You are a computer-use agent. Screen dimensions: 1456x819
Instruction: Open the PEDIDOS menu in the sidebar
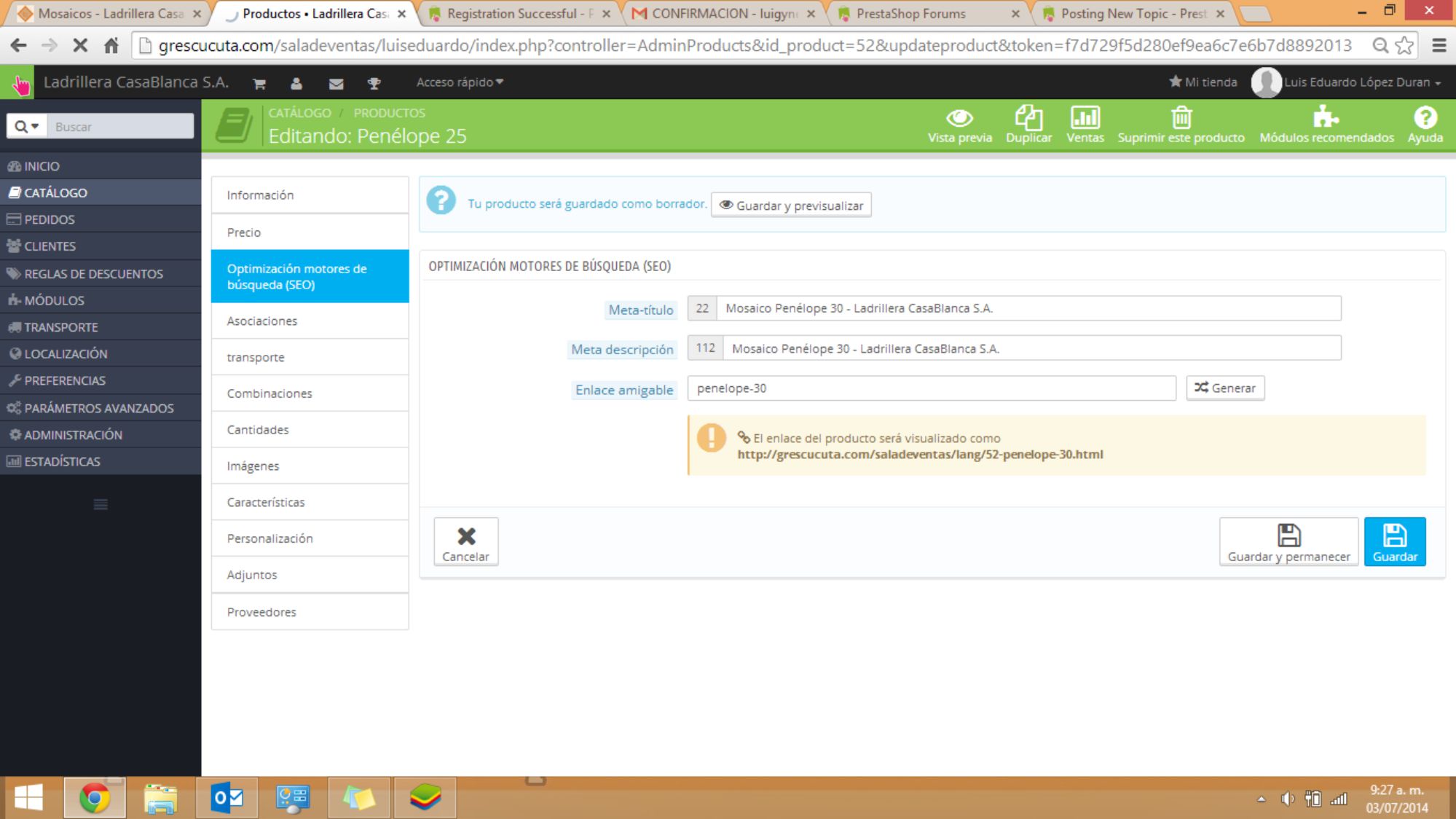50,219
